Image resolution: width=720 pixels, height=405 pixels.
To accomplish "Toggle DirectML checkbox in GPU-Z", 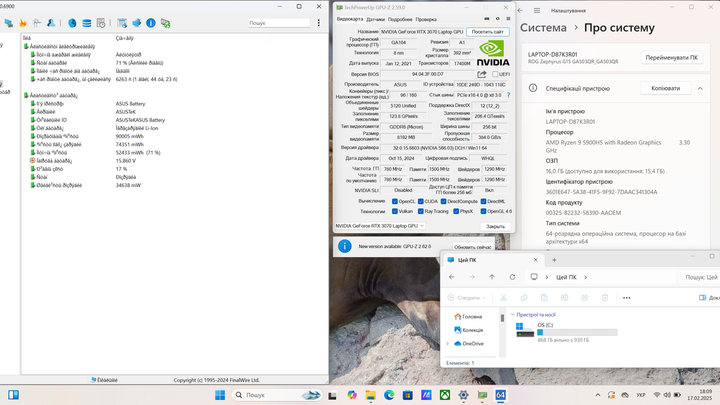I will tap(483, 201).
